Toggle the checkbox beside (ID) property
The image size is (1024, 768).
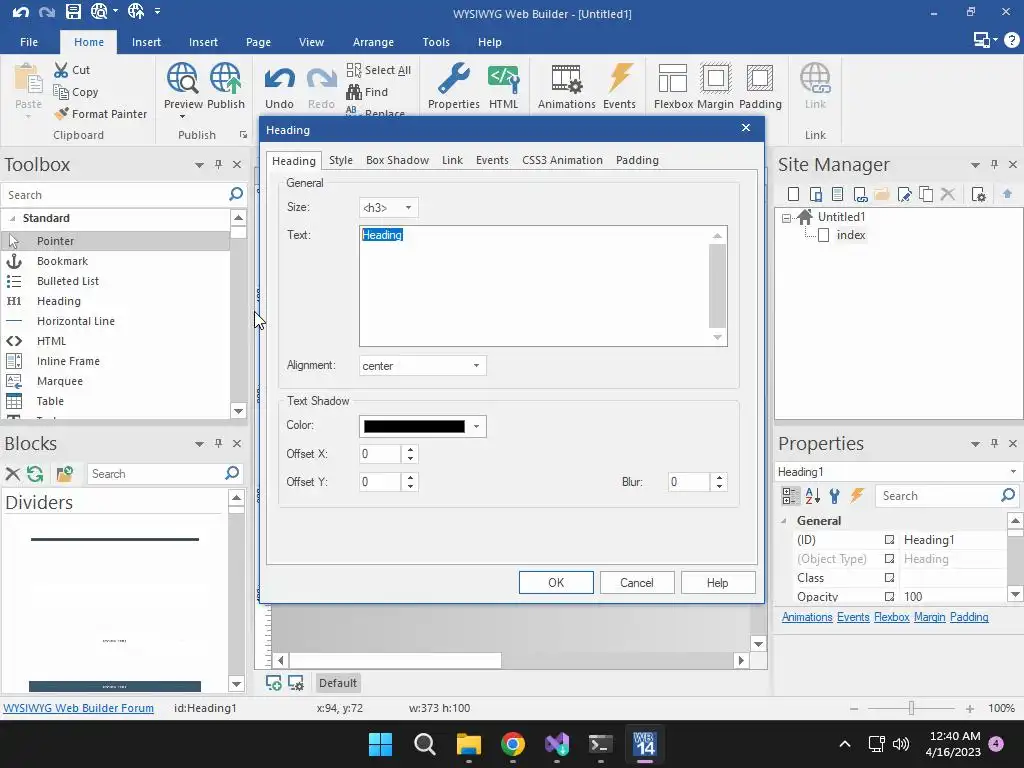[x=889, y=539]
